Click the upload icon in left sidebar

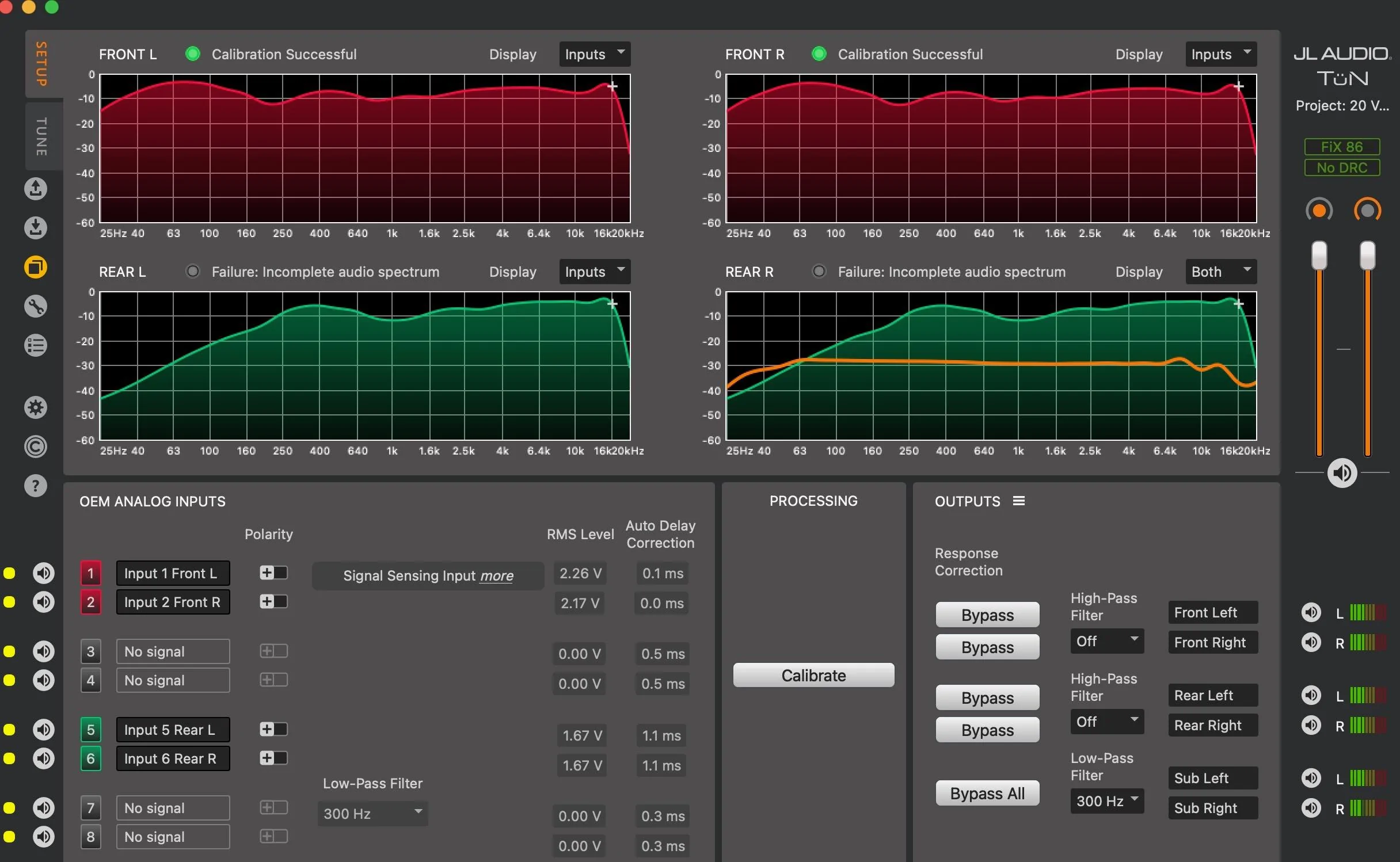36,189
